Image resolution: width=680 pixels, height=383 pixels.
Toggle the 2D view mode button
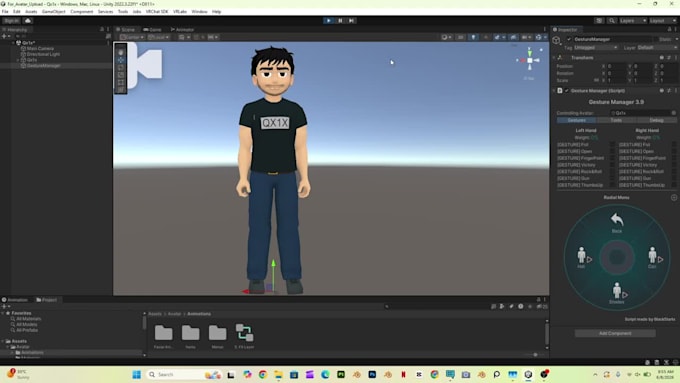click(461, 37)
